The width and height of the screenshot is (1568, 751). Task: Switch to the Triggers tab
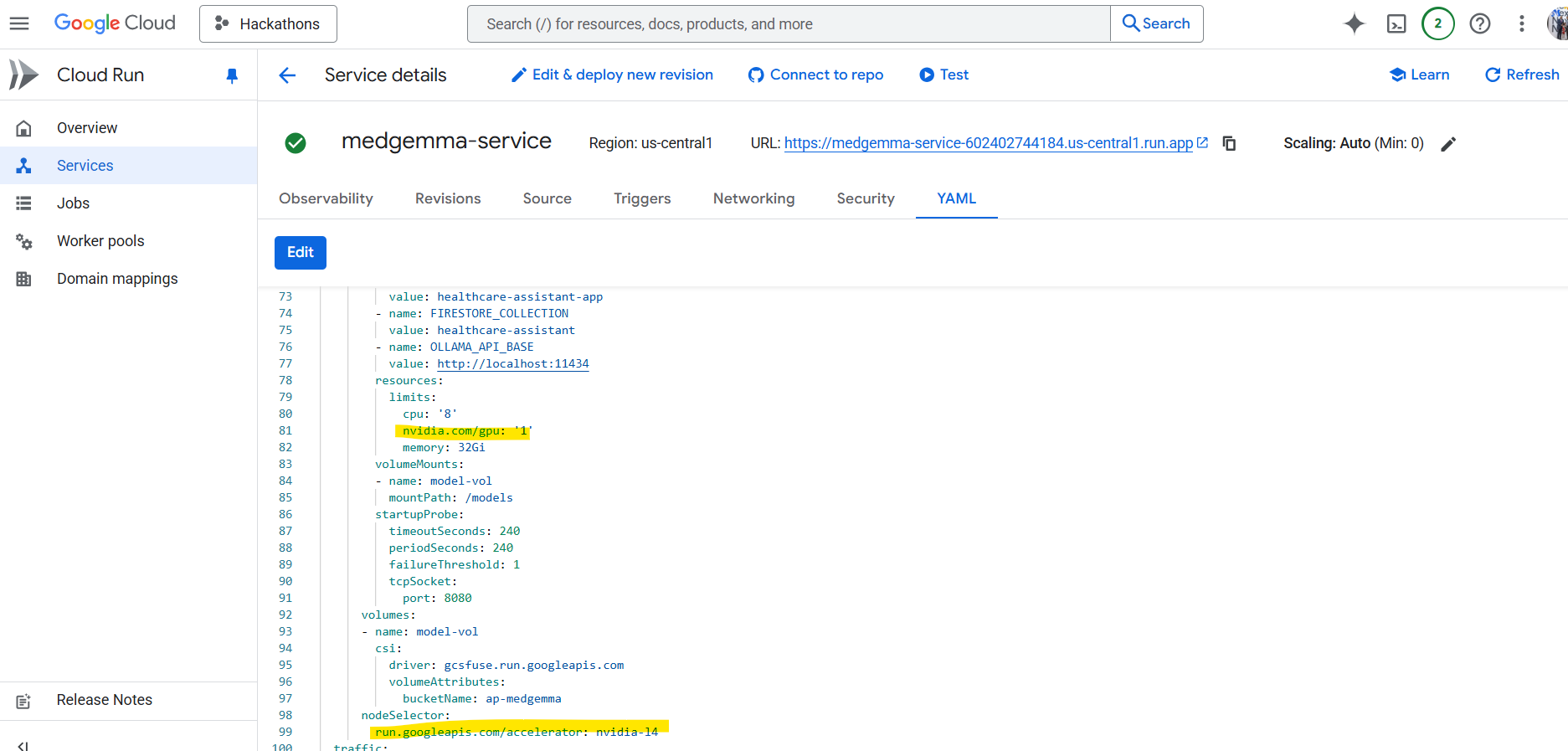pos(642,198)
